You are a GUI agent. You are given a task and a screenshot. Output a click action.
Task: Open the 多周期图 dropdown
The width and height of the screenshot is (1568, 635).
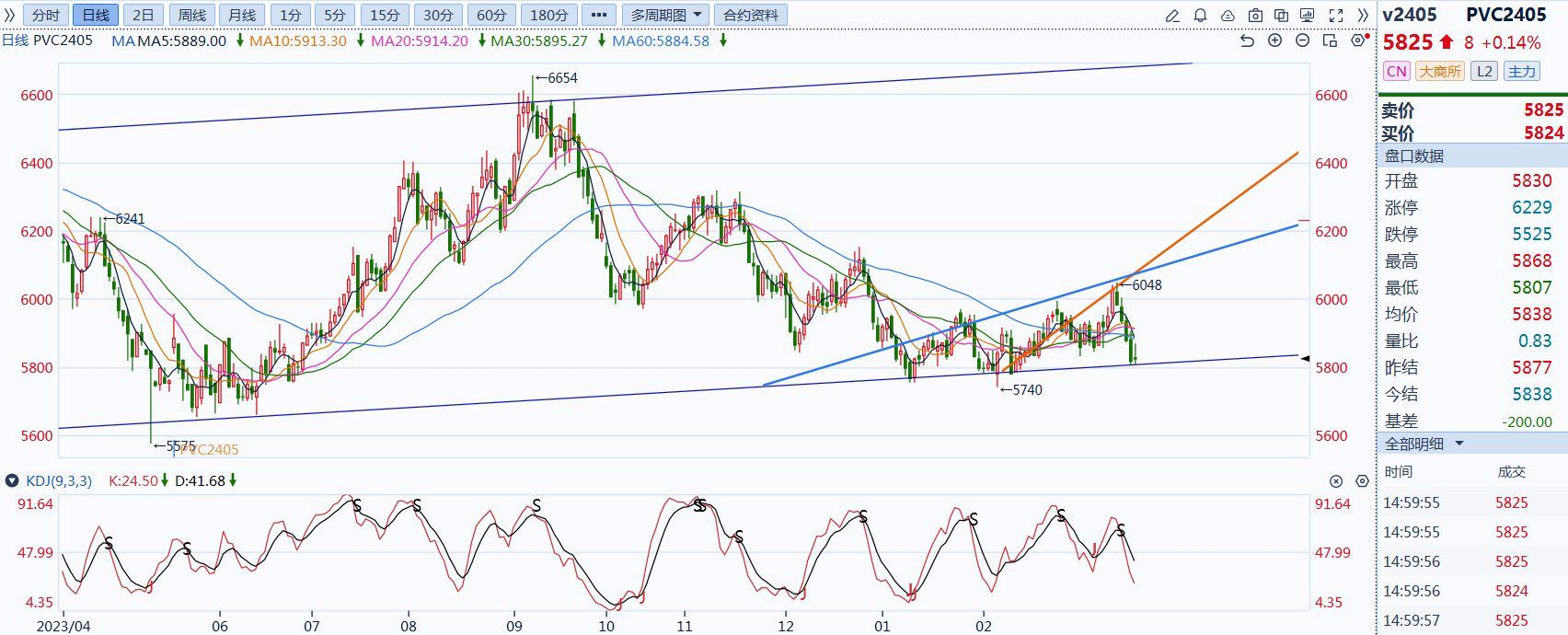[x=665, y=15]
